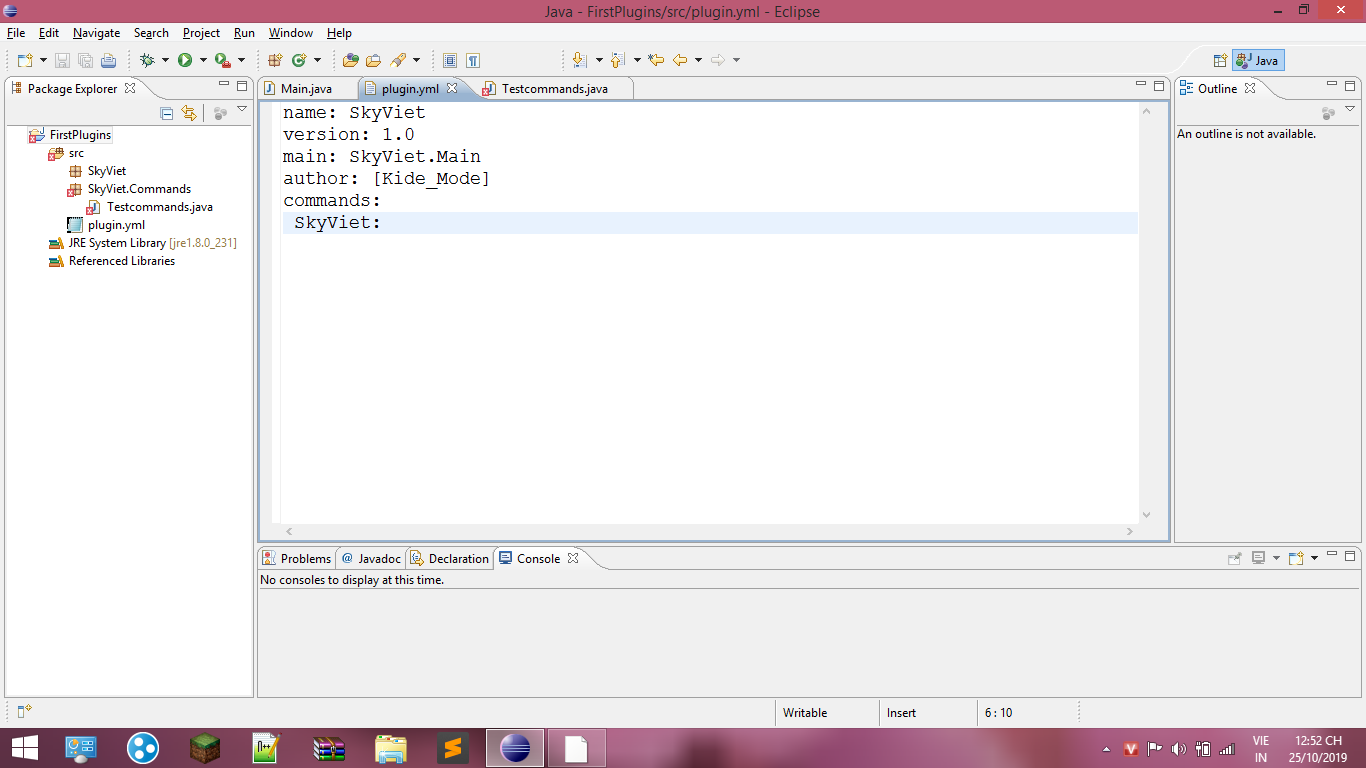Image resolution: width=1366 pixels, height=768 pixels.
Task: Switch to the Testcommands.java editor tab
Action: point(554,89)
